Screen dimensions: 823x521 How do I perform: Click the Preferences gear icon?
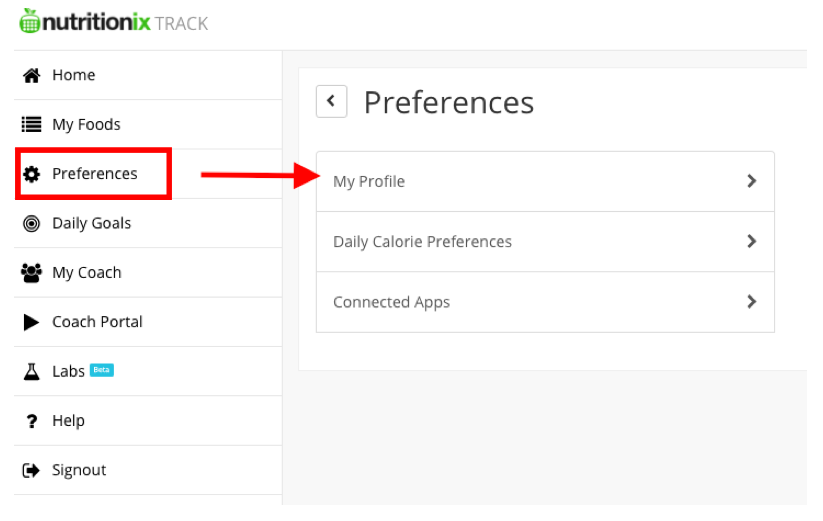[31, 174]
